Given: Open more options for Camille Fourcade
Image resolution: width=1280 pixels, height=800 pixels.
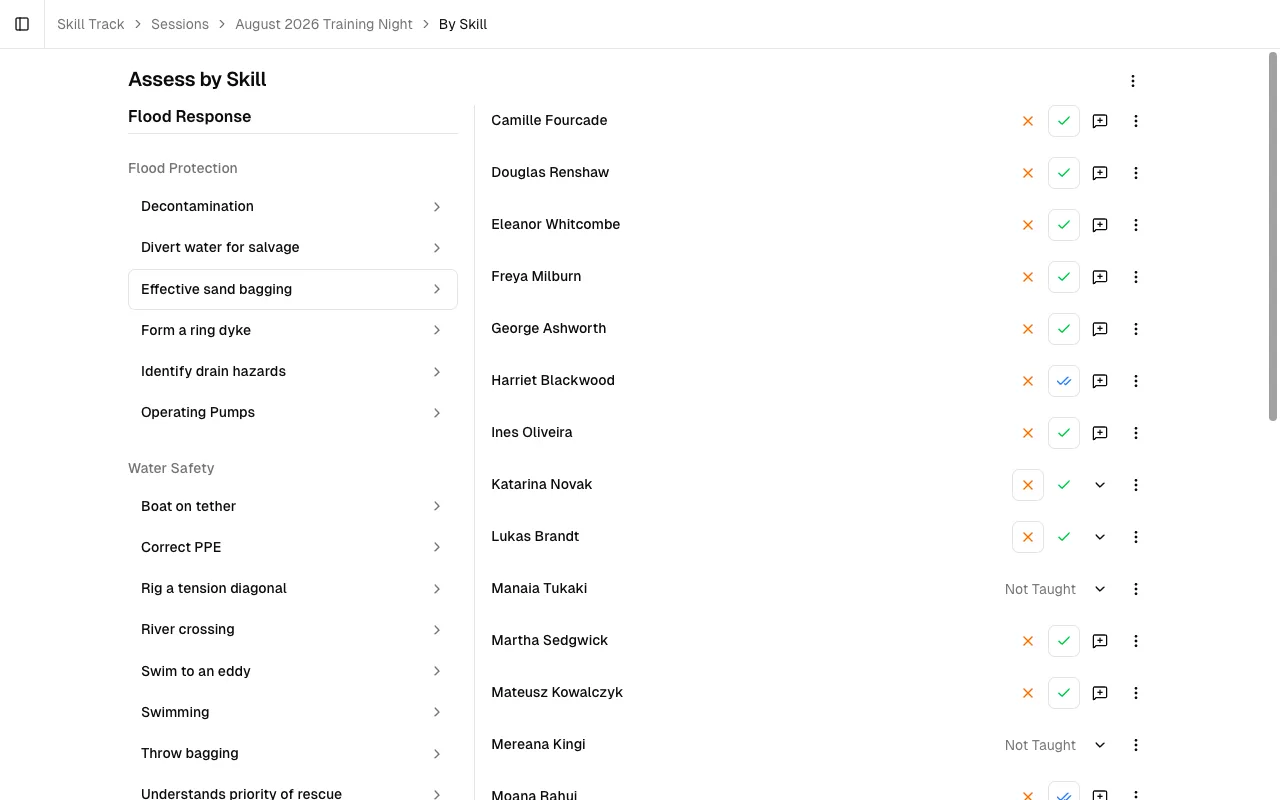Looking at the screenshot, I should 1136,121.
